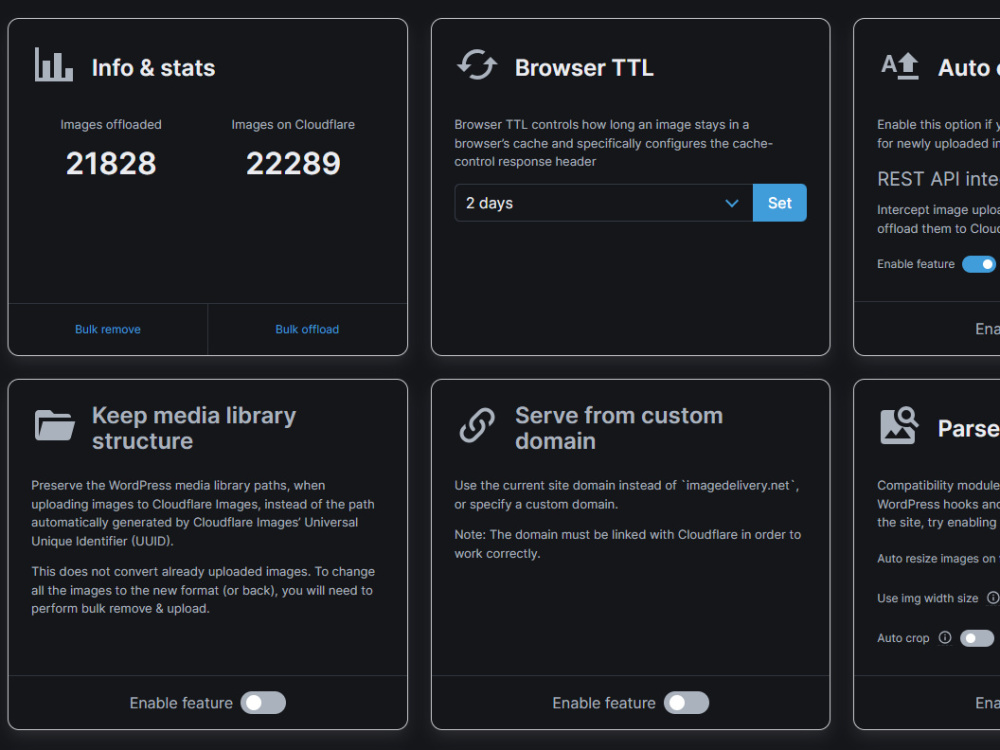
Task: Click the Preserve the WordPress media library paths paragraph
Action: 203,513
